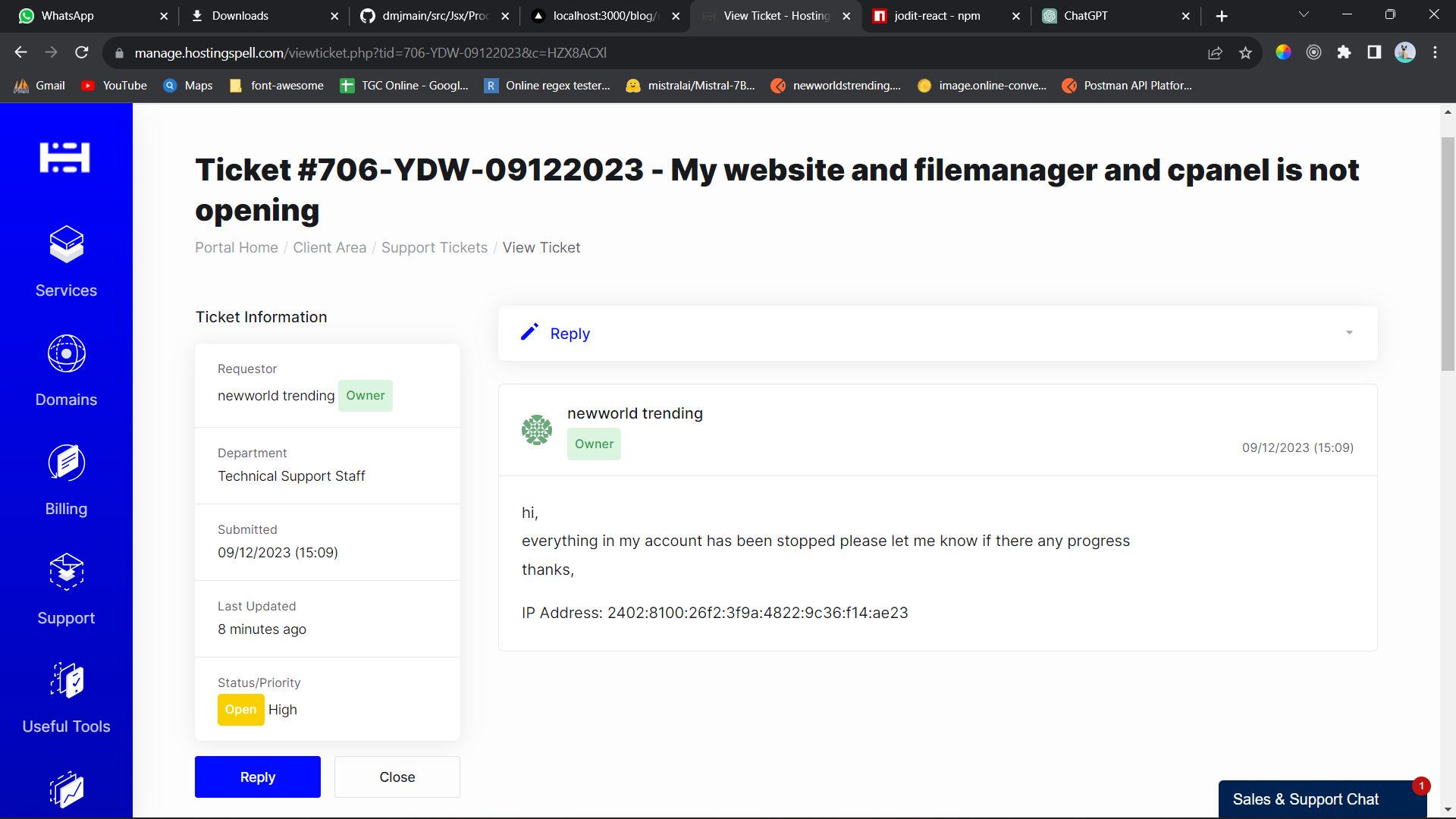Open the Billing sidebar icon
Viewport: 1456px width, 819px height.
pos(66,463)
